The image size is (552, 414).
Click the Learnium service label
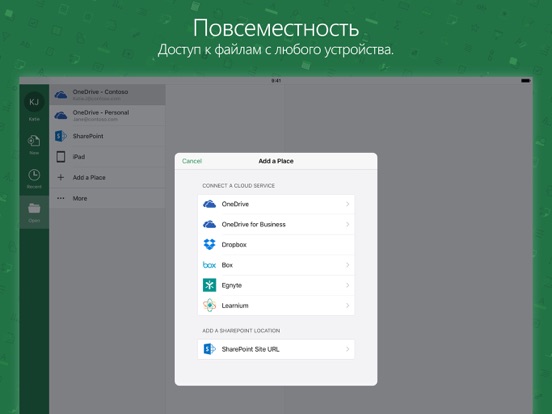pyautogui.click(x=235, y=306)
